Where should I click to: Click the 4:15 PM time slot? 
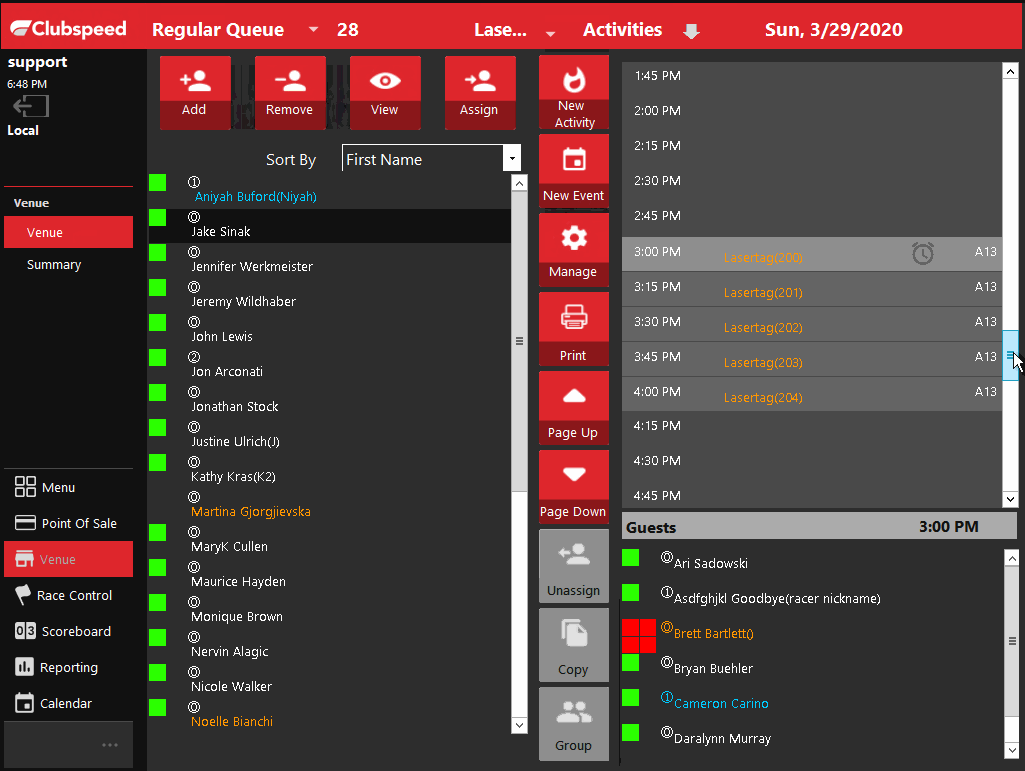click(811, 426)
